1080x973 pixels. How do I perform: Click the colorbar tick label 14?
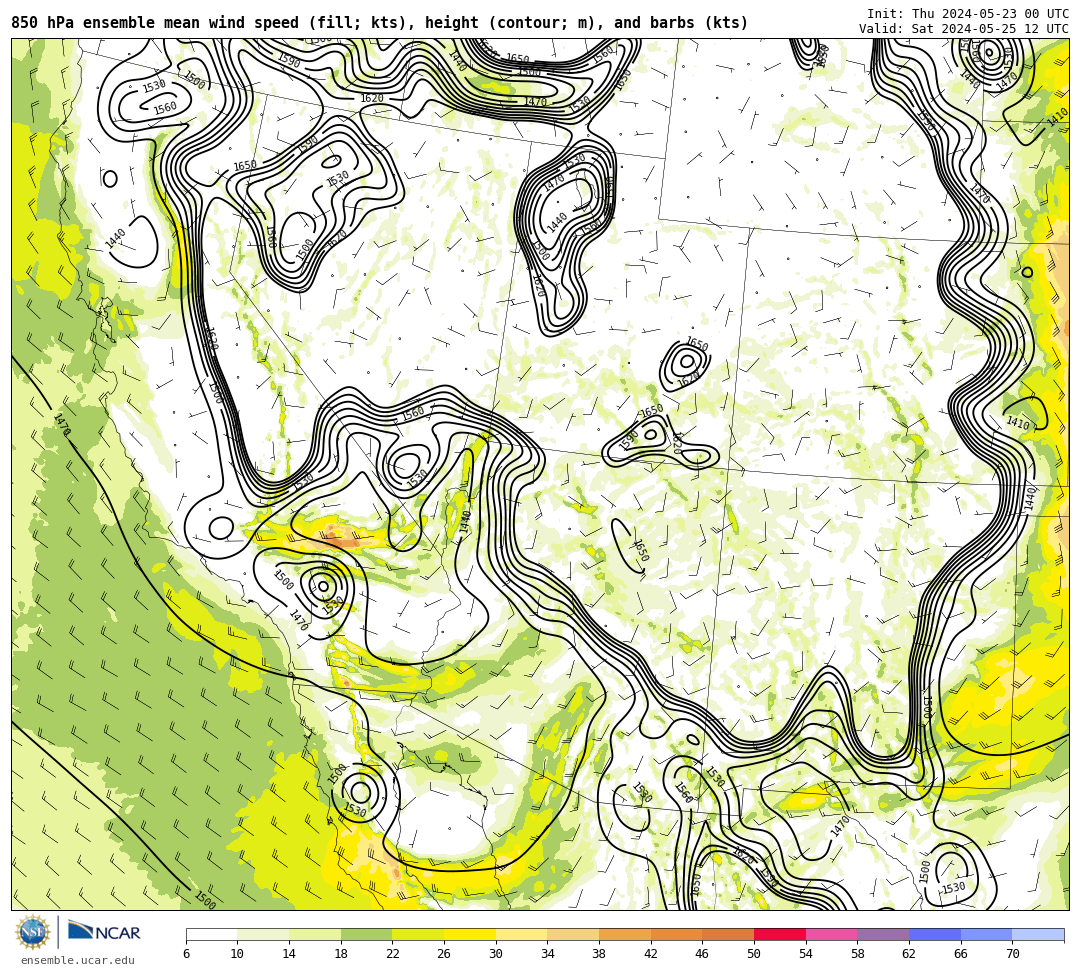click(x=289, y=954)
